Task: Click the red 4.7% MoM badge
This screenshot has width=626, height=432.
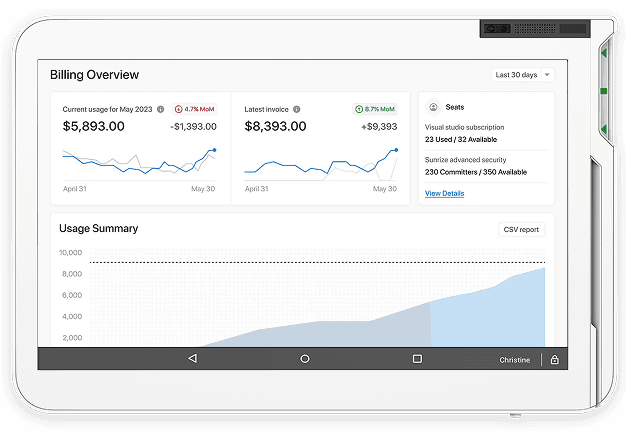Action: tap(195, 109)
